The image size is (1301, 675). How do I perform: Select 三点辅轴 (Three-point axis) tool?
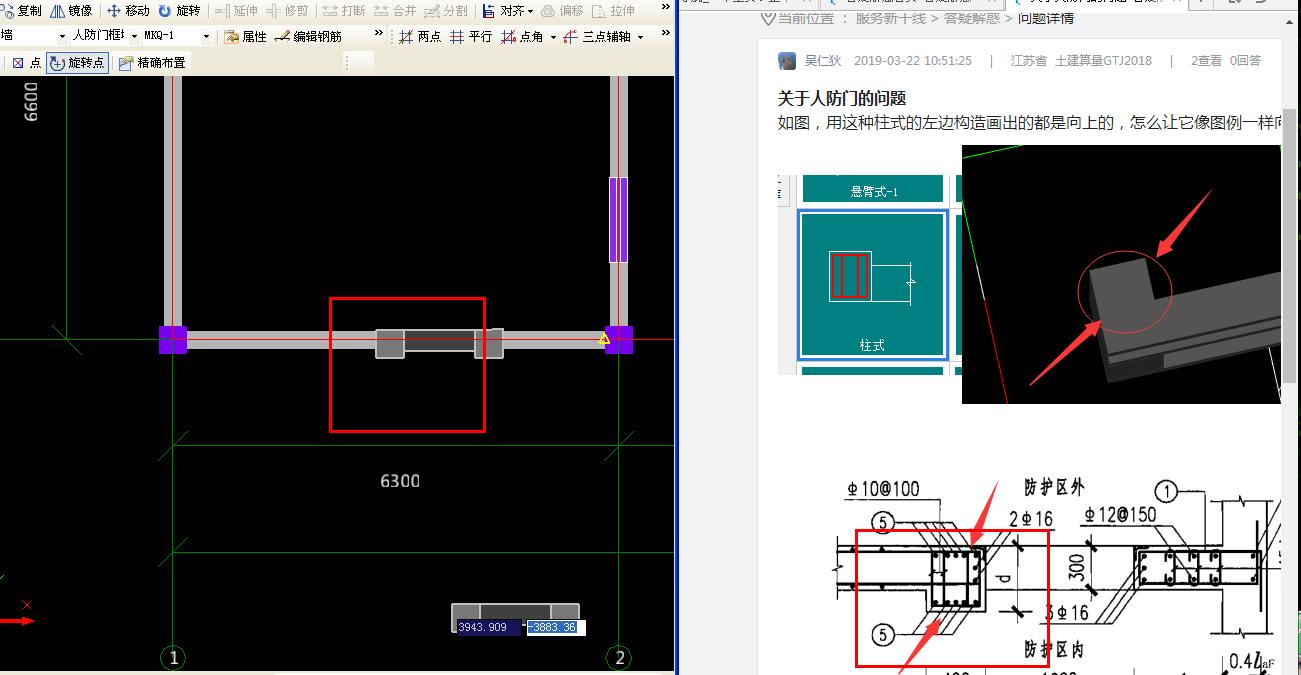coord(597,36)
